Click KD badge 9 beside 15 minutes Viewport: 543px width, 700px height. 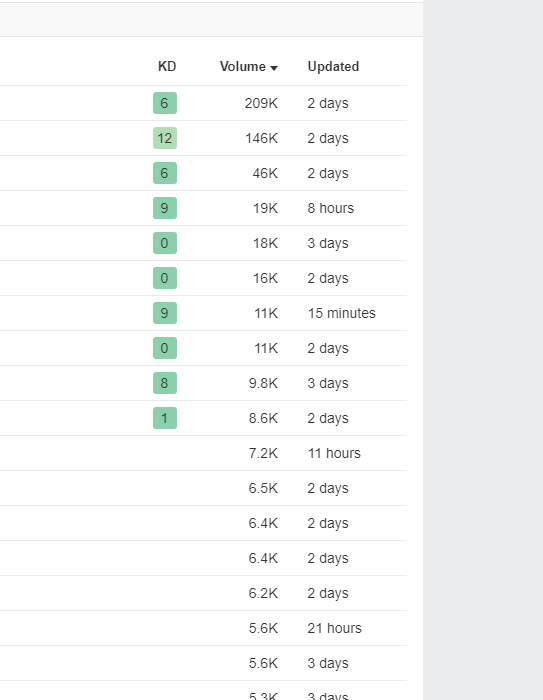(165, 313)
